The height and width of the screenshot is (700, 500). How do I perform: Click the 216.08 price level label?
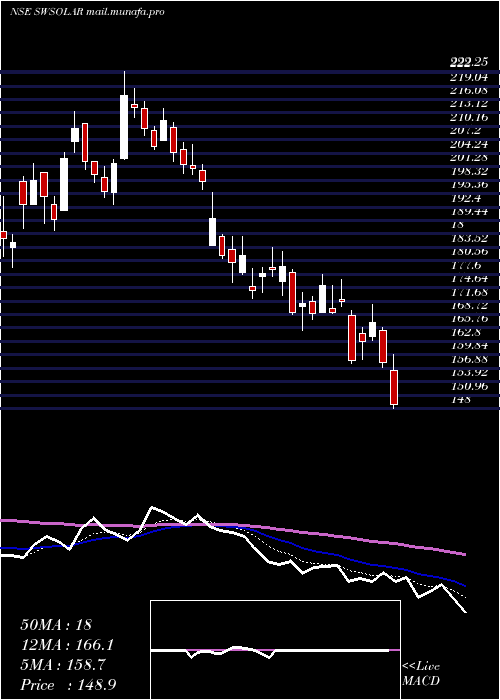469,91
